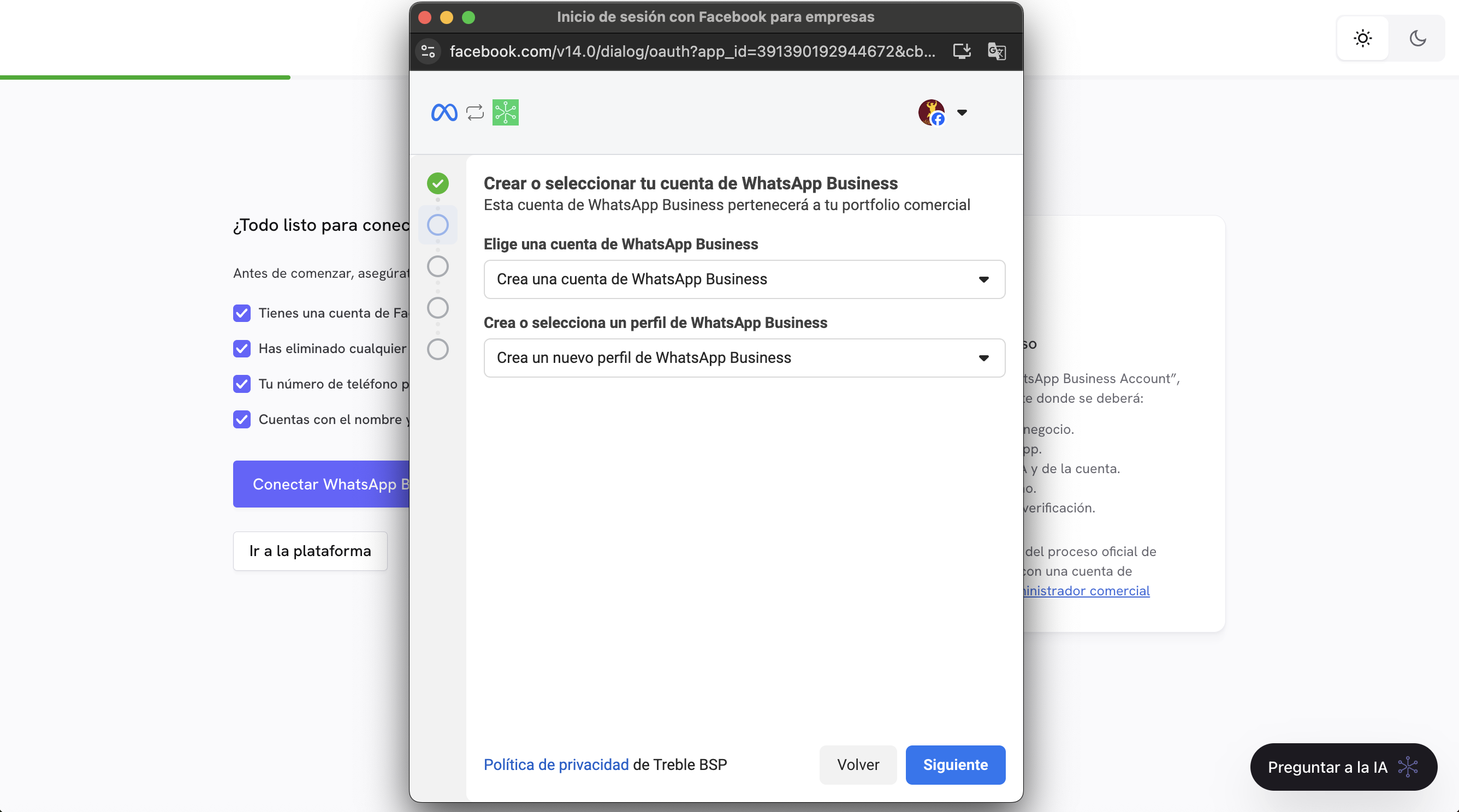Click the completed green checkmark step

point(438,183)
